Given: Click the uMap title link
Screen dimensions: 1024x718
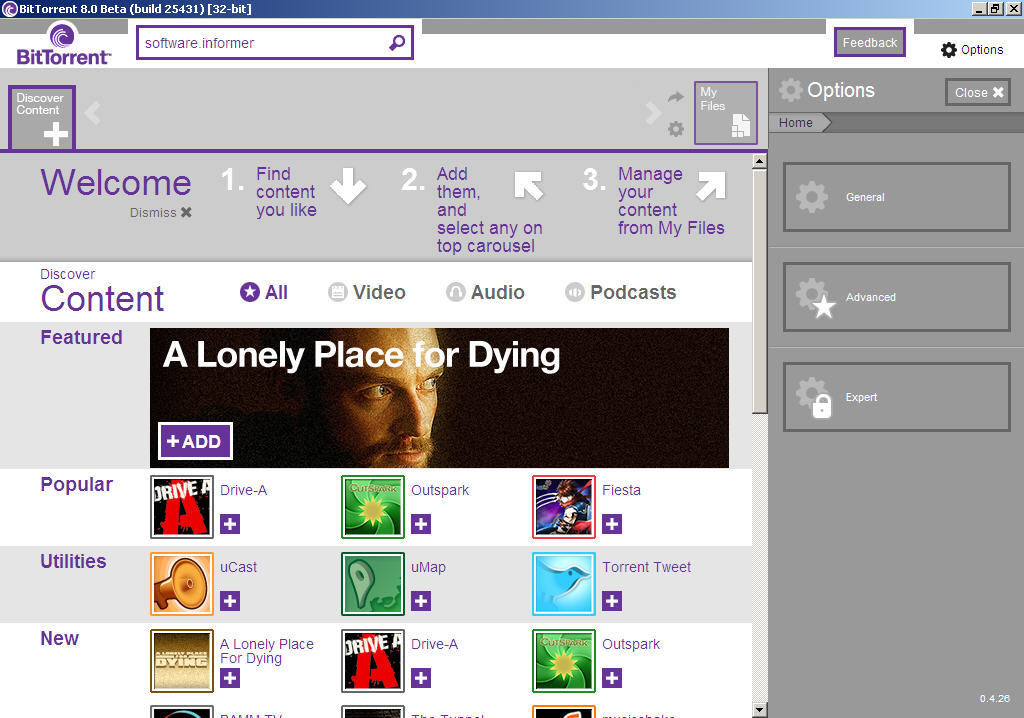Looking at the screenshot, I should [x=428, y=567].
